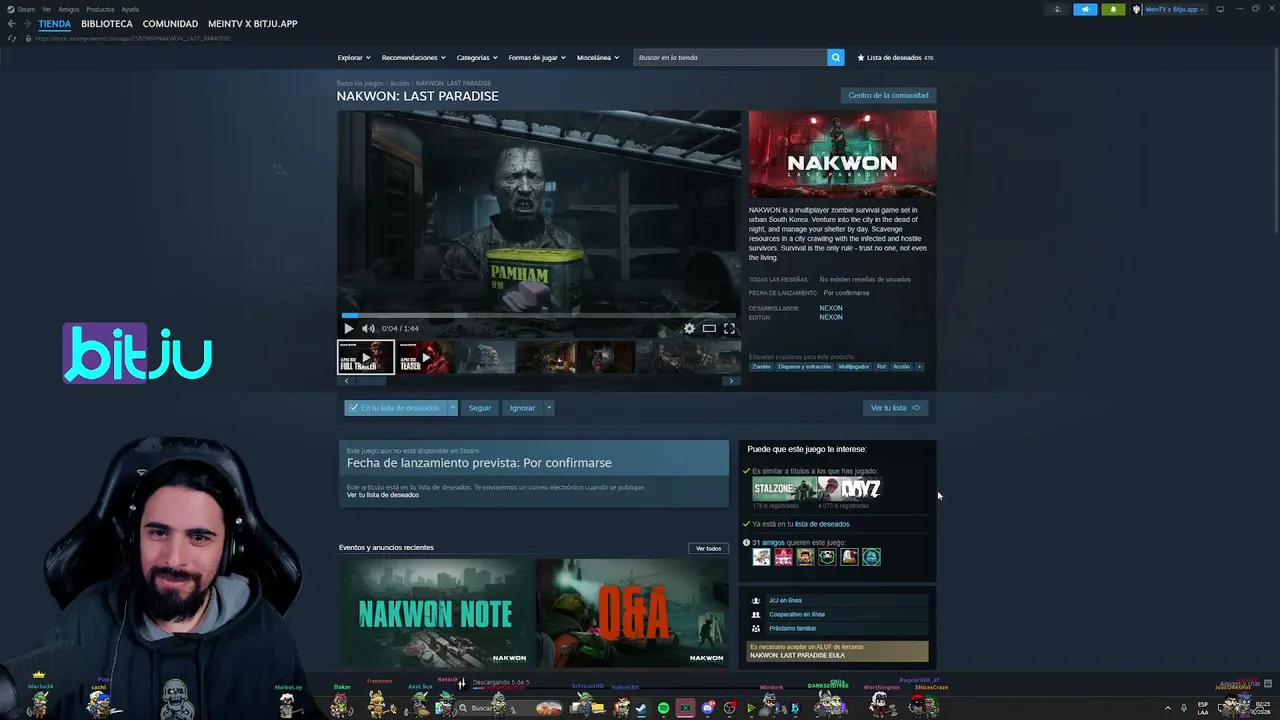Open the notifications bell
1280x720 pixels.
coord(1113,9)
